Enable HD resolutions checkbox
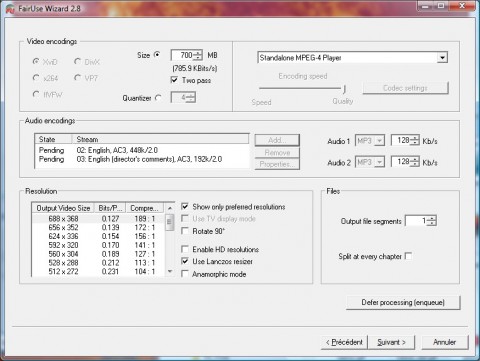 (185, 249)
